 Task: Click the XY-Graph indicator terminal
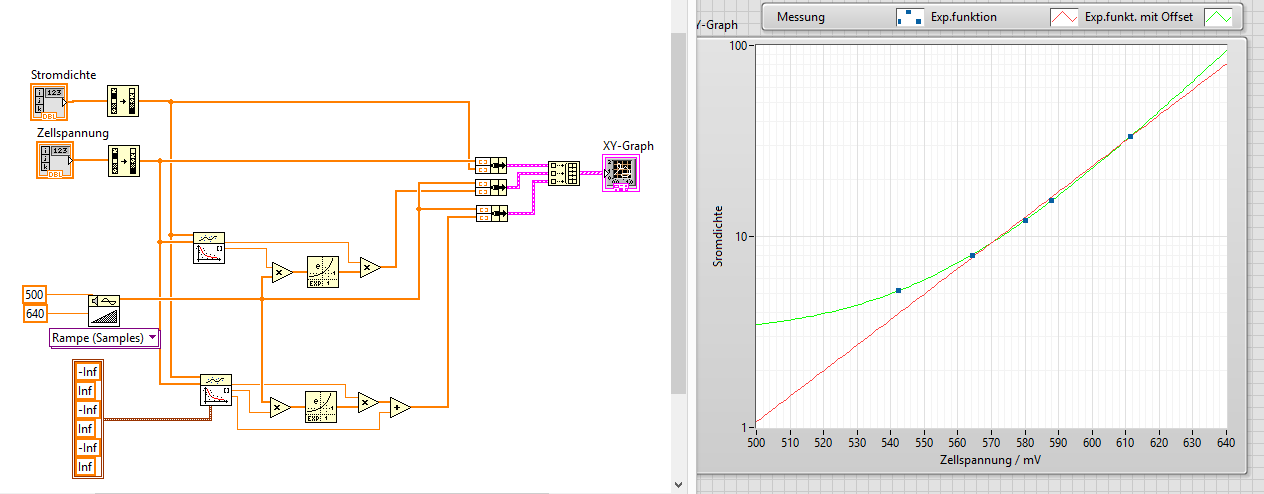623,173
